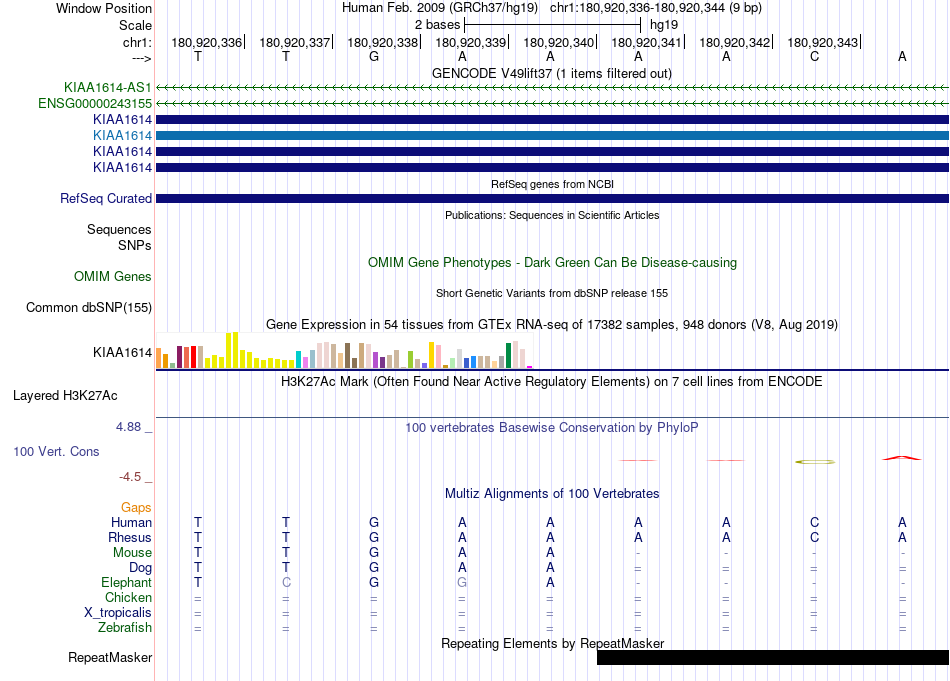Select the light blue KIAA1614 transcript label
950x681 pixels.
click(x=122, y=136)
